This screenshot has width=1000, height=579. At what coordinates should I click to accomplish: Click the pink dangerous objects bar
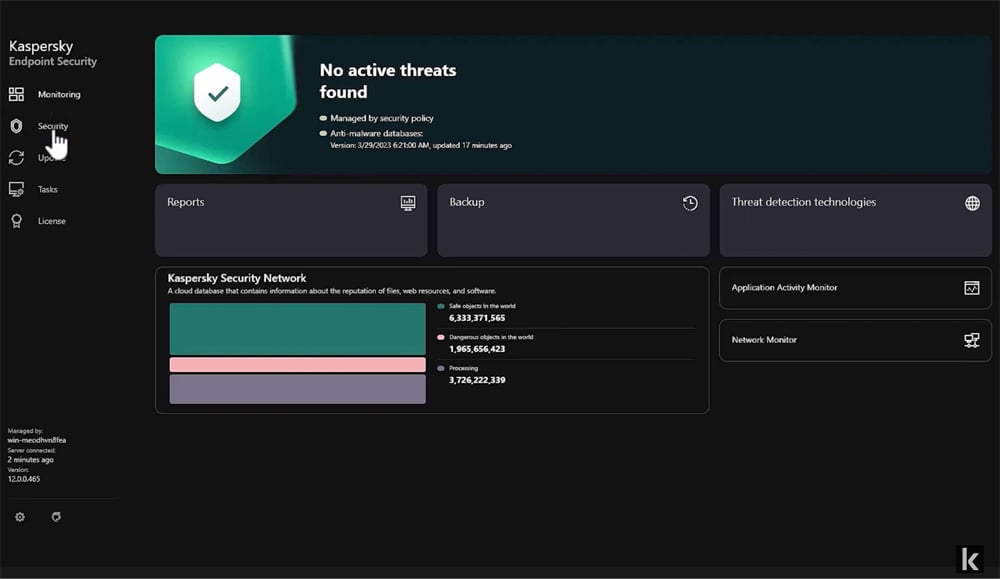[x=297, y=365]
